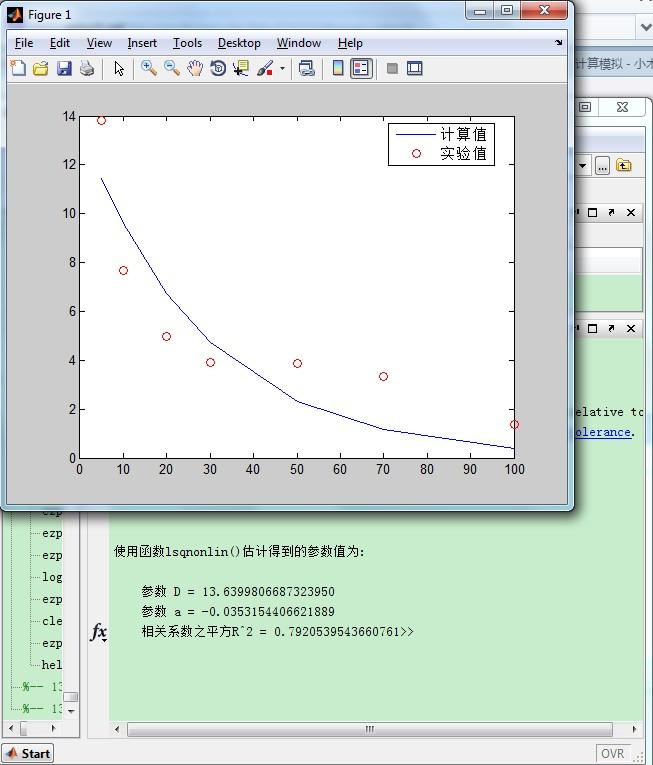
Task: Open the Window menu in Figure 1
Action: (299, 43)
